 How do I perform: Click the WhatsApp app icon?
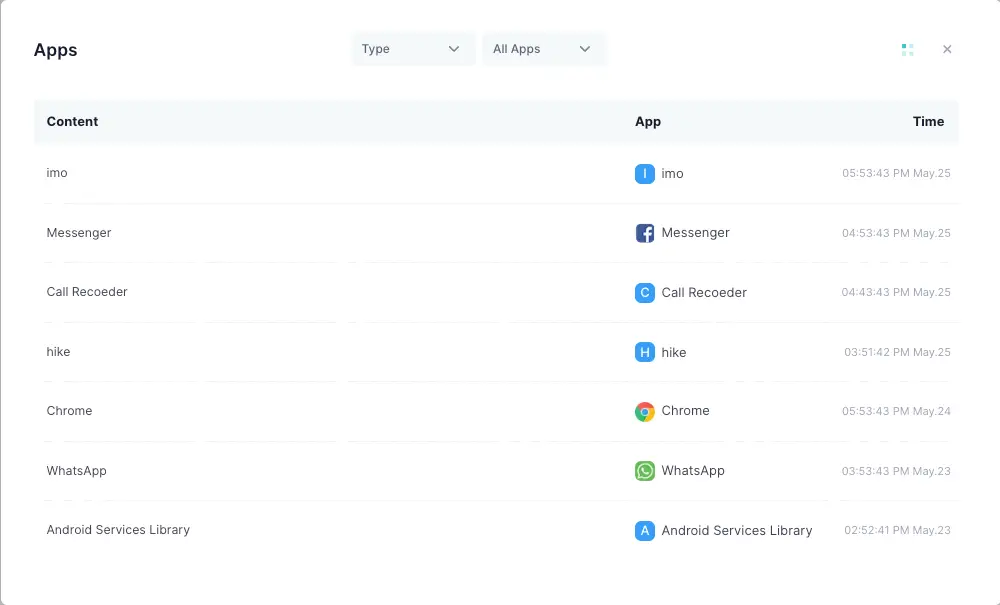click(645, 470)
